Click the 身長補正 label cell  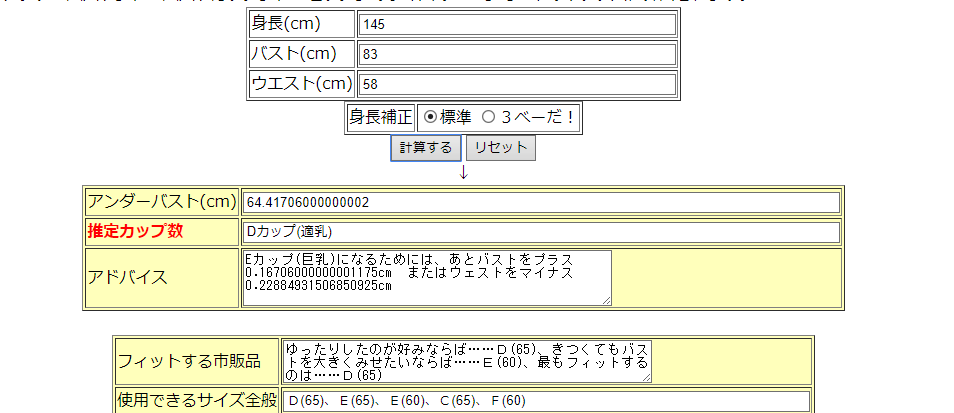[380, 117]
